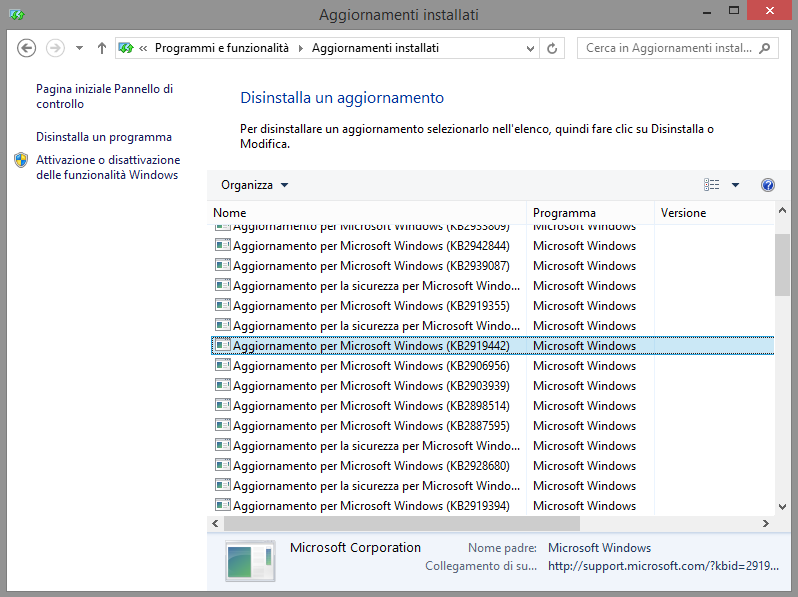Refresh the list with the refresh button
The height and width of the screenshot is (597, 798).
coord(552,48)
